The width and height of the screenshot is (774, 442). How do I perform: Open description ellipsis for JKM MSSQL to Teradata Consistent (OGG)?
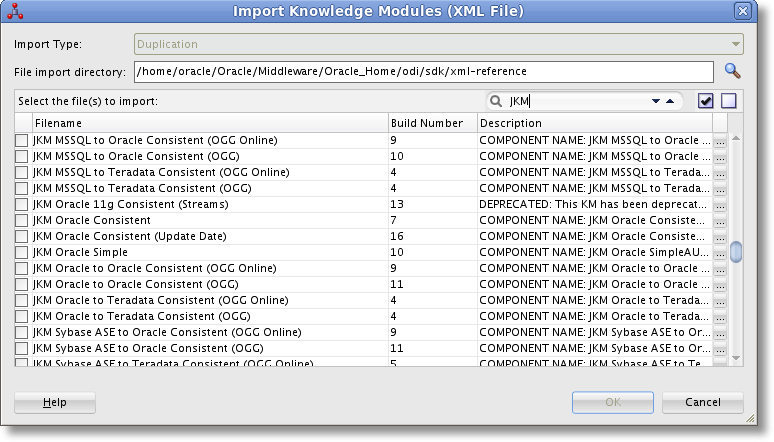[720, 189]
